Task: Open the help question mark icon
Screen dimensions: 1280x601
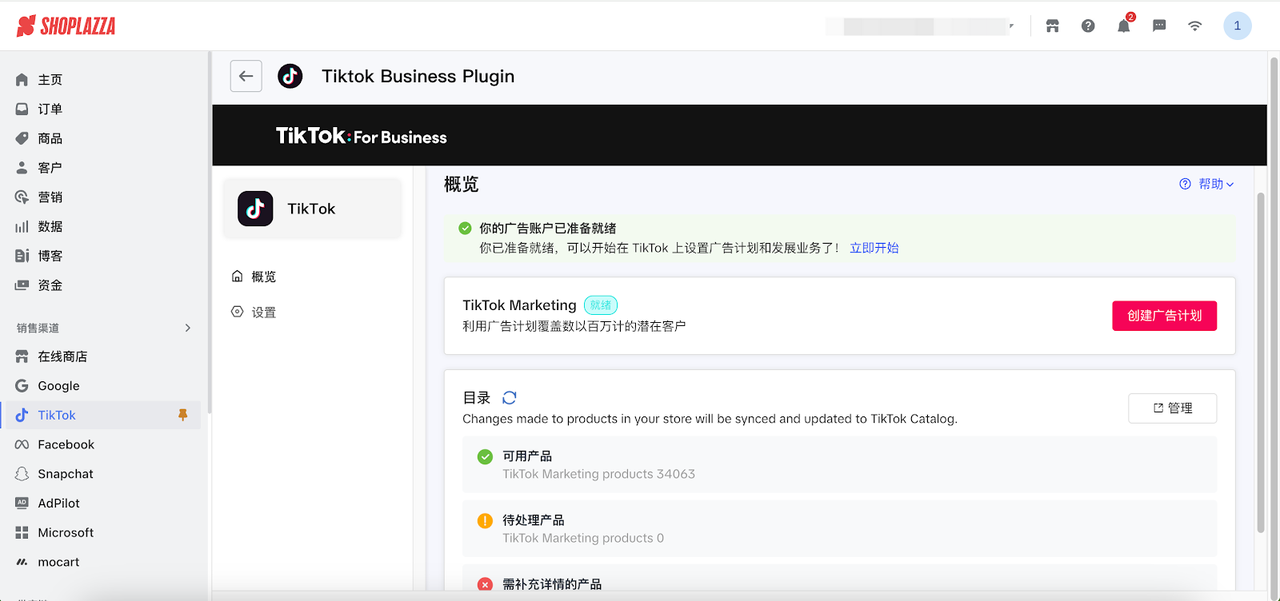Action: pos(1088,26)
